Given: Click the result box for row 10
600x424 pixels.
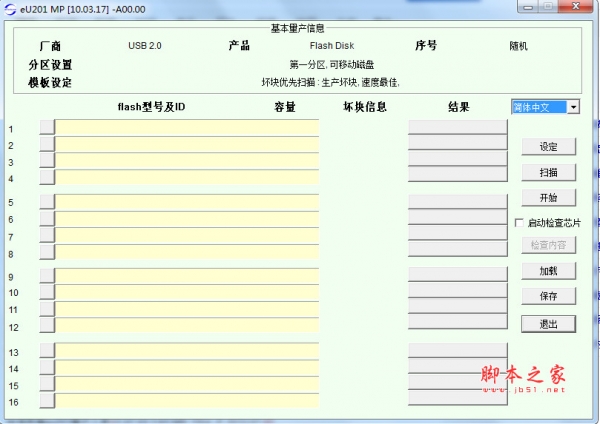Looking at the screenshot, I should tap(458, 291).
